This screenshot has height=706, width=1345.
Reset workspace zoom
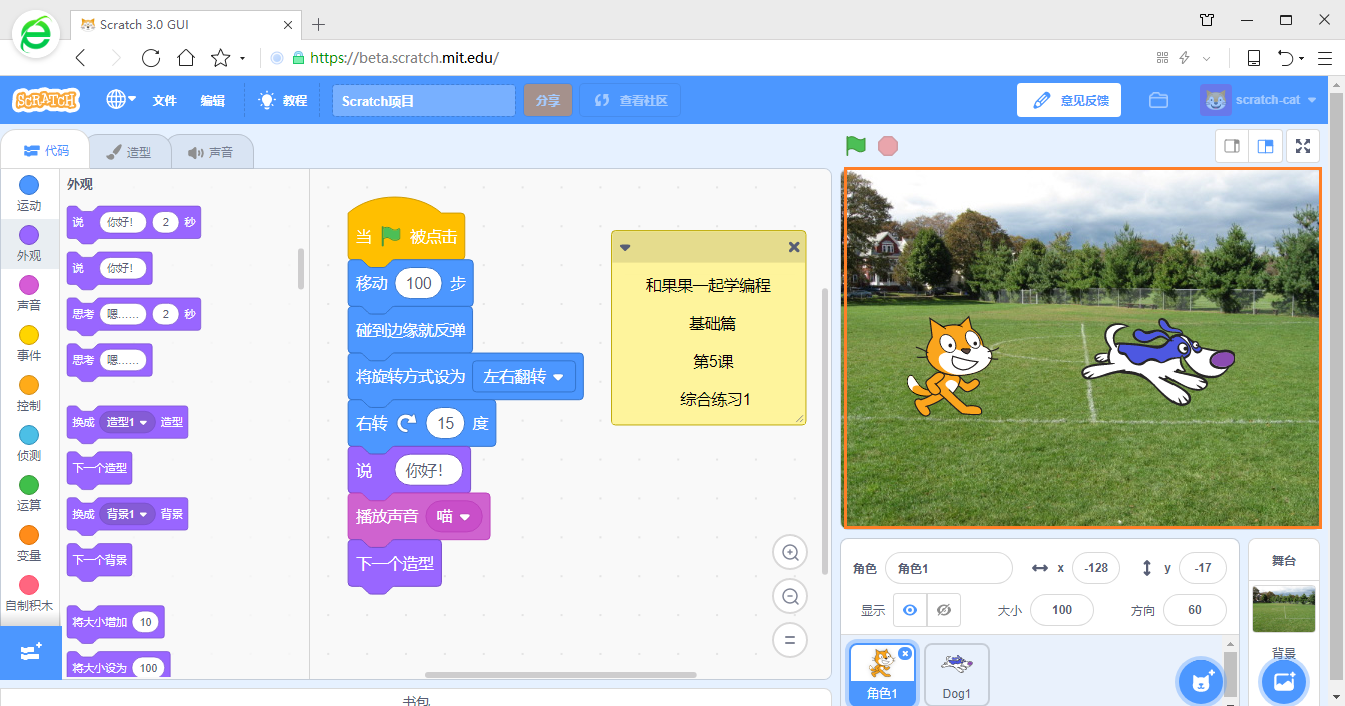[790, 641]
